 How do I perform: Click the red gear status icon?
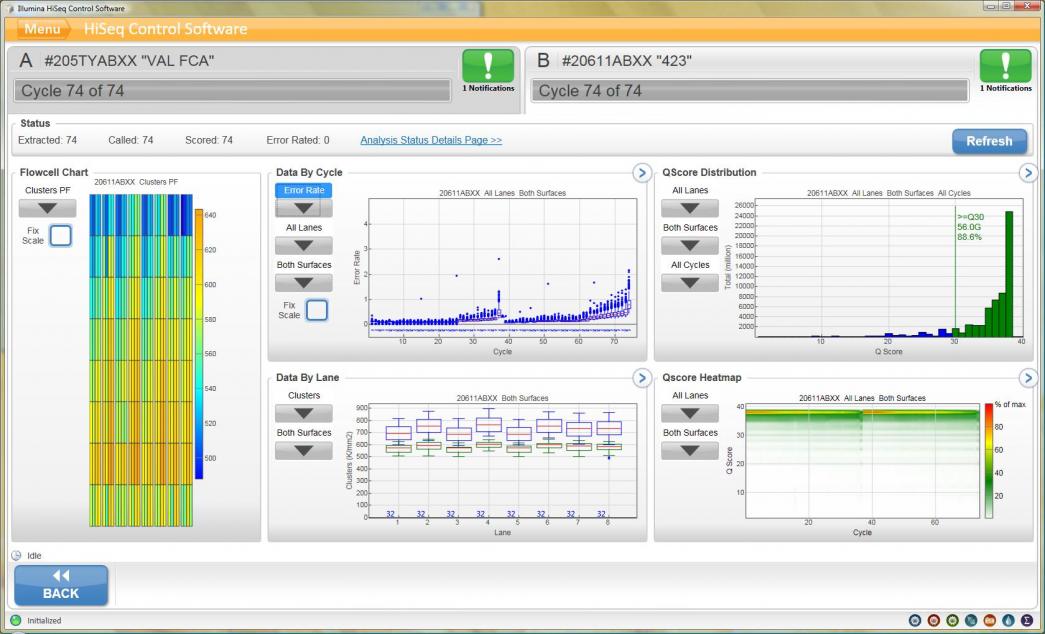(x=934, y=620)
